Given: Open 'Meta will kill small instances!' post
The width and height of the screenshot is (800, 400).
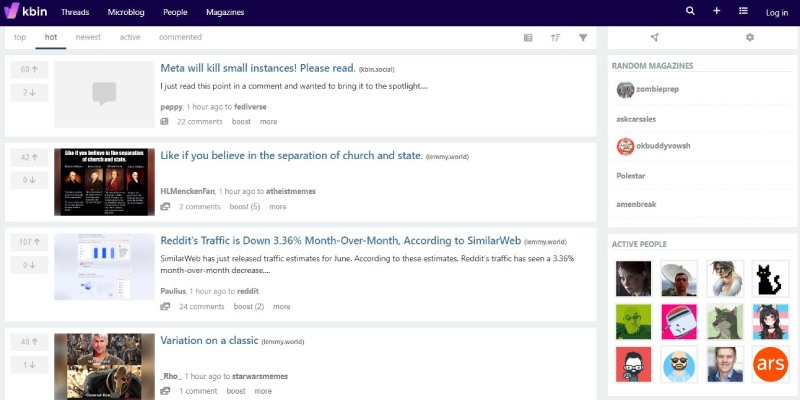Looking at the screenshot, I should [x=258, y=68].
